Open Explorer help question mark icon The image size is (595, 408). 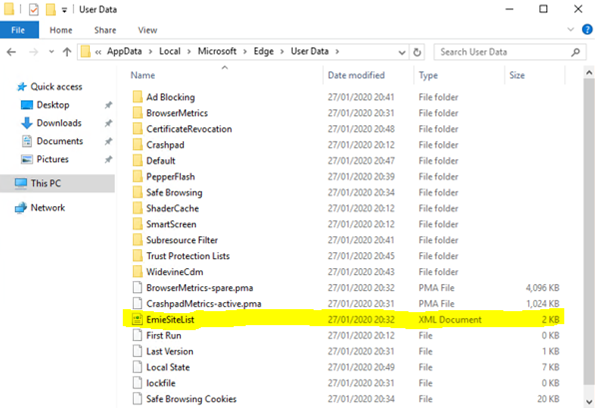point(587,30)
